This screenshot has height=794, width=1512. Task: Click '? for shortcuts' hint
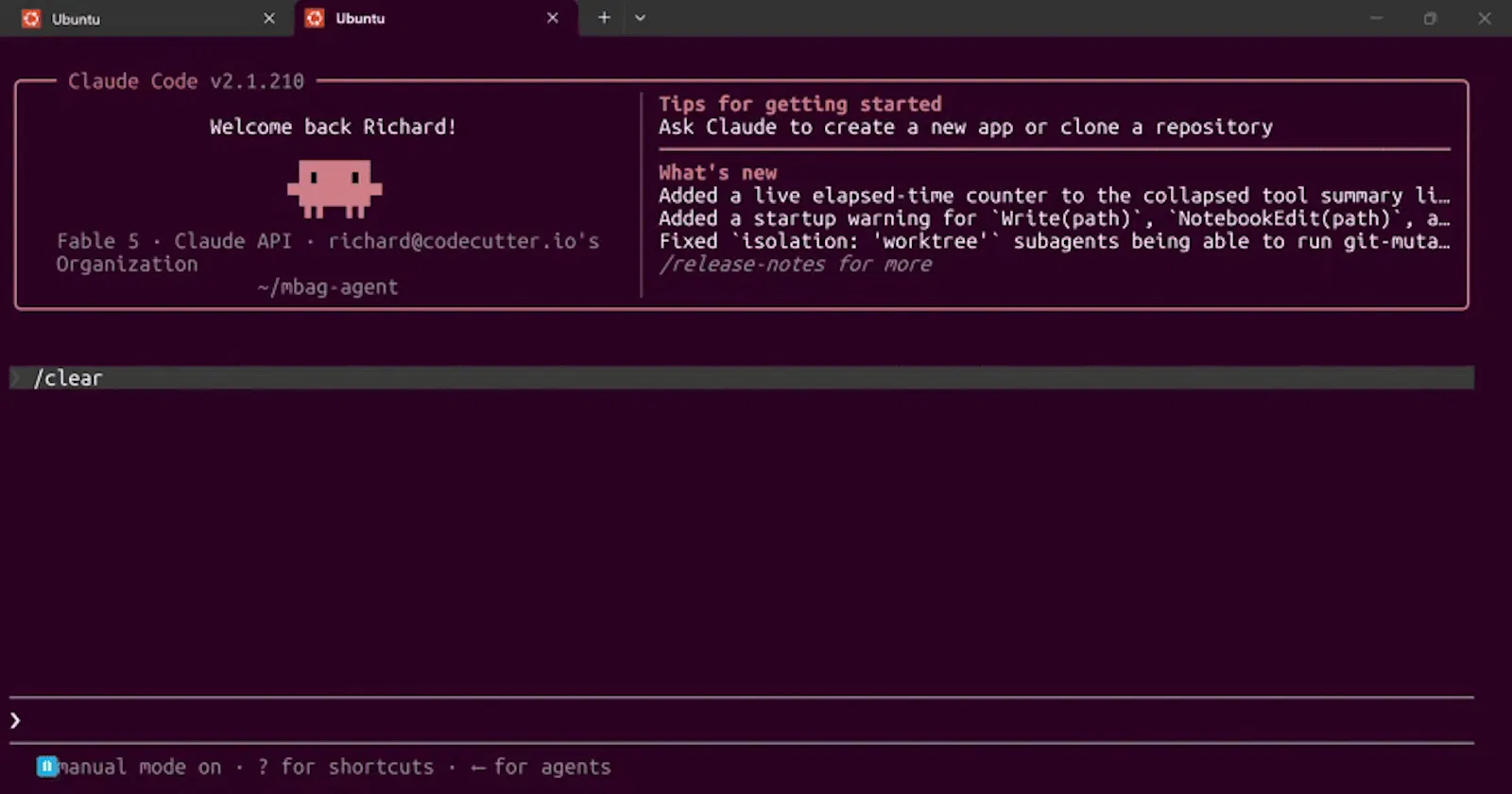pos(345,767)
